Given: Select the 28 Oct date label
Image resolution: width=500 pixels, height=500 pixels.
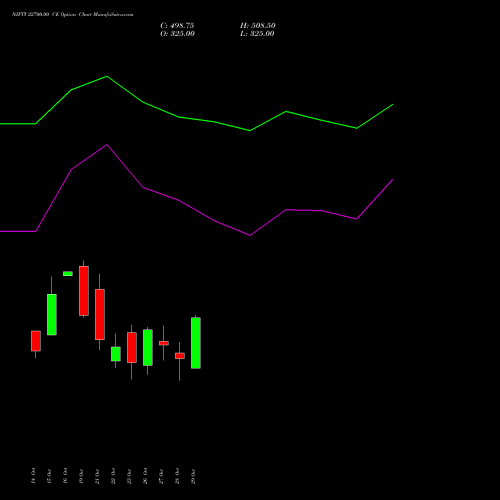Looking at the screenshot, I should click(177, 476).
